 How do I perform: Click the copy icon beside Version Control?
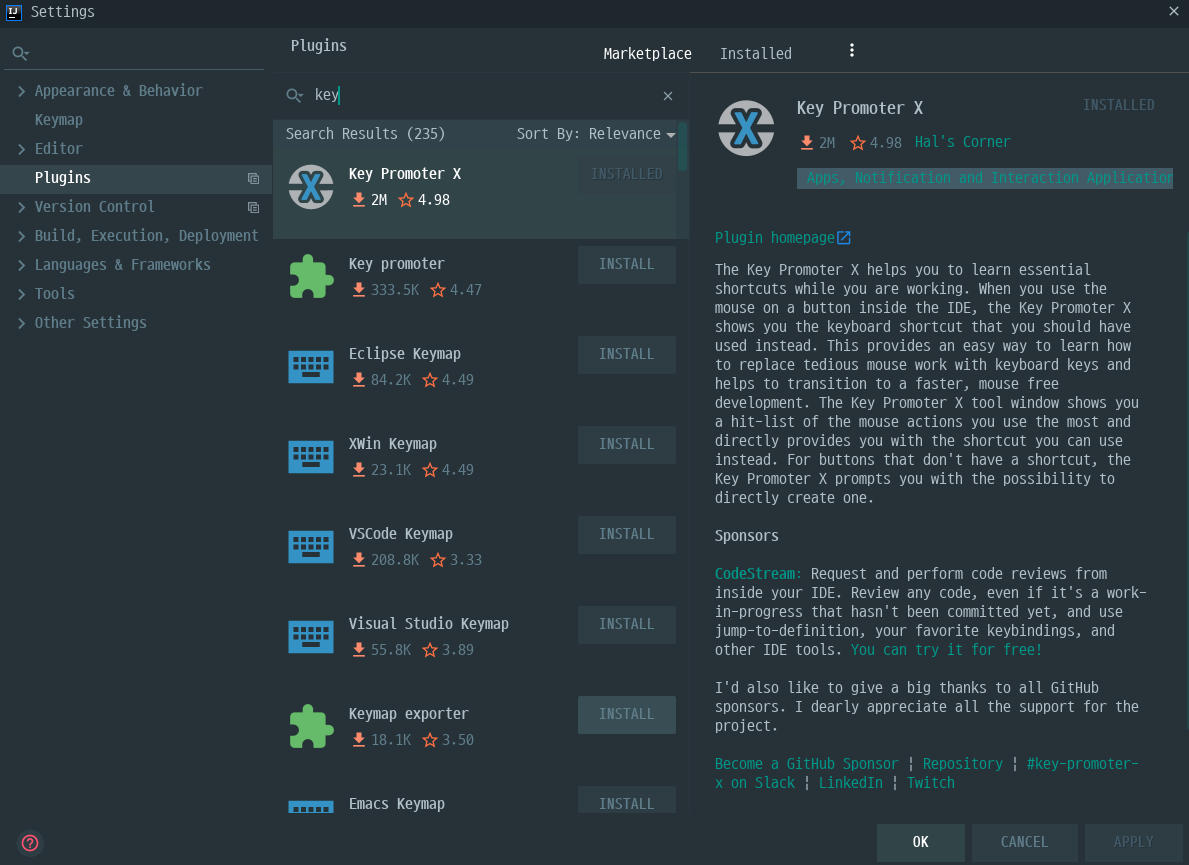[x=253, y=207]
